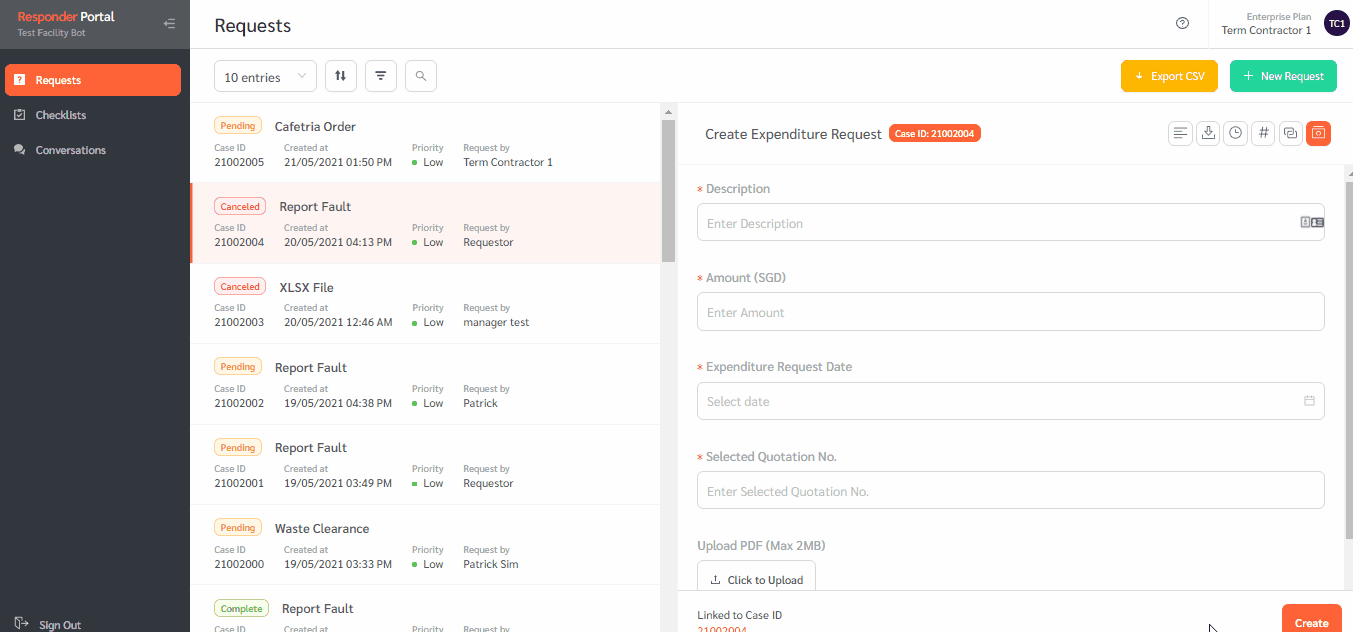The image size is (1353, 632).
Task: Click the Complete status badge
Action: coord(242,608)
